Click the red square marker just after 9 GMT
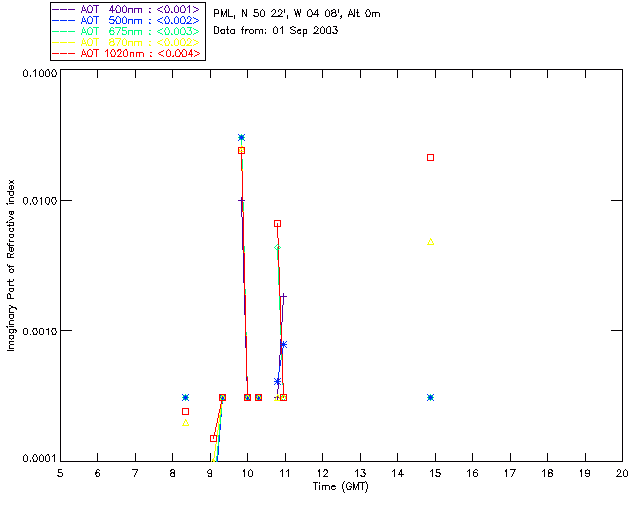The width and height of the screenshot is (640, 512). [213, 439]
